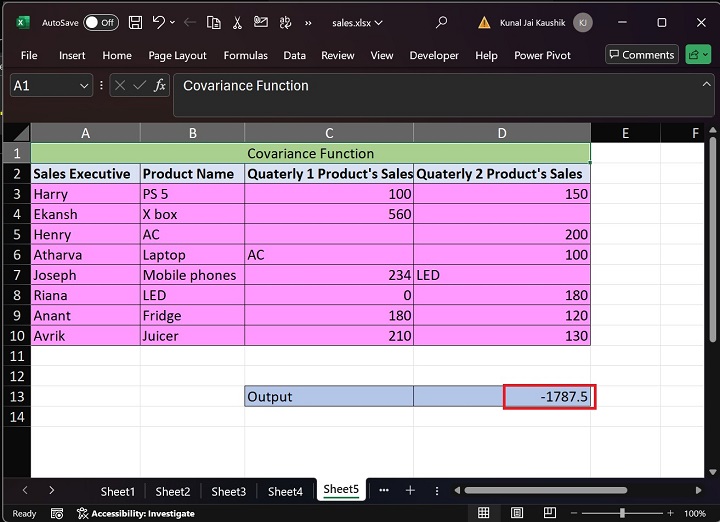Open the Formulas ribbon tab
Screen dimensions: 720x522
[x=245, y=56]
